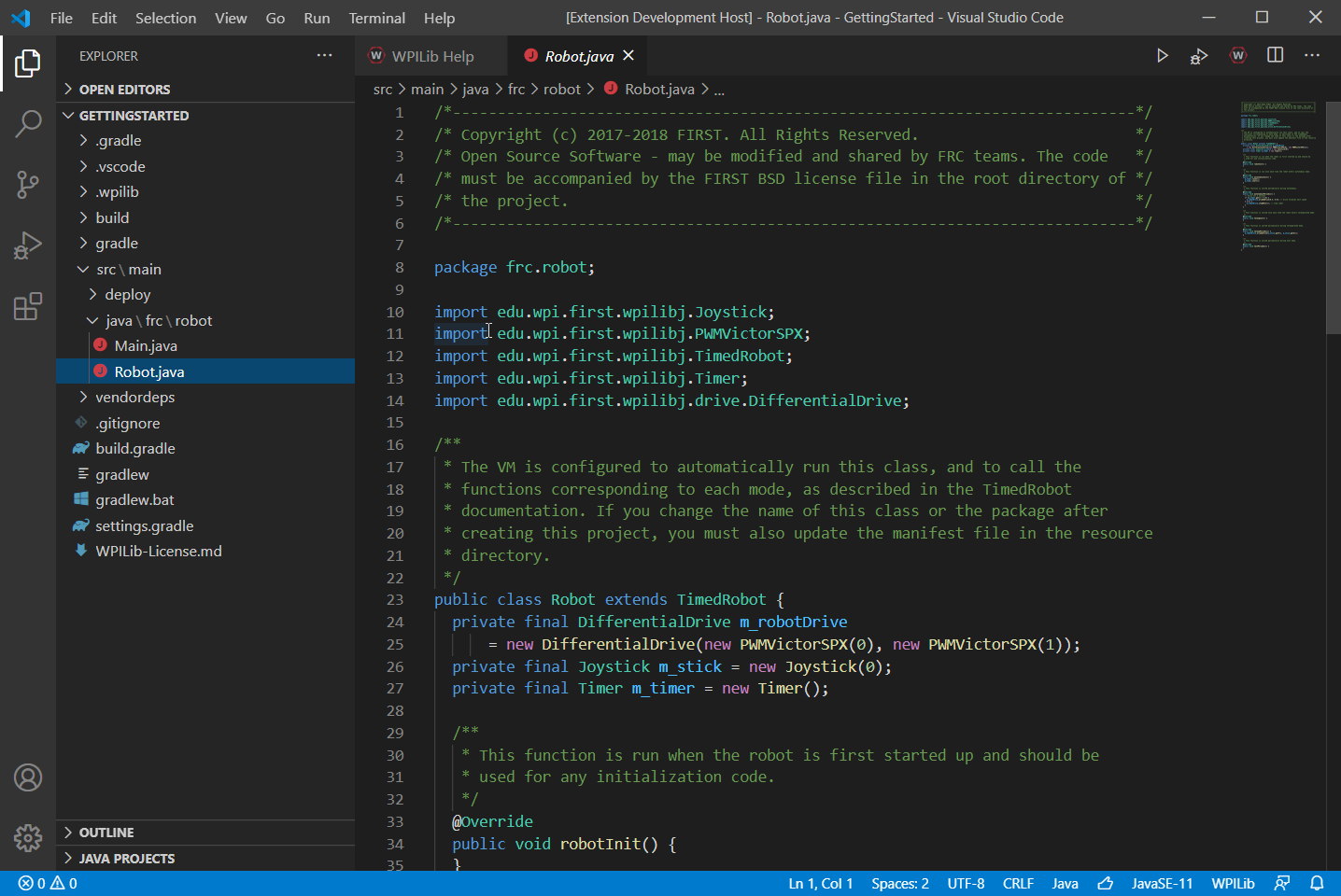Change line endings via CRLF entry
1341x896 pixels.
[1018, 883]
